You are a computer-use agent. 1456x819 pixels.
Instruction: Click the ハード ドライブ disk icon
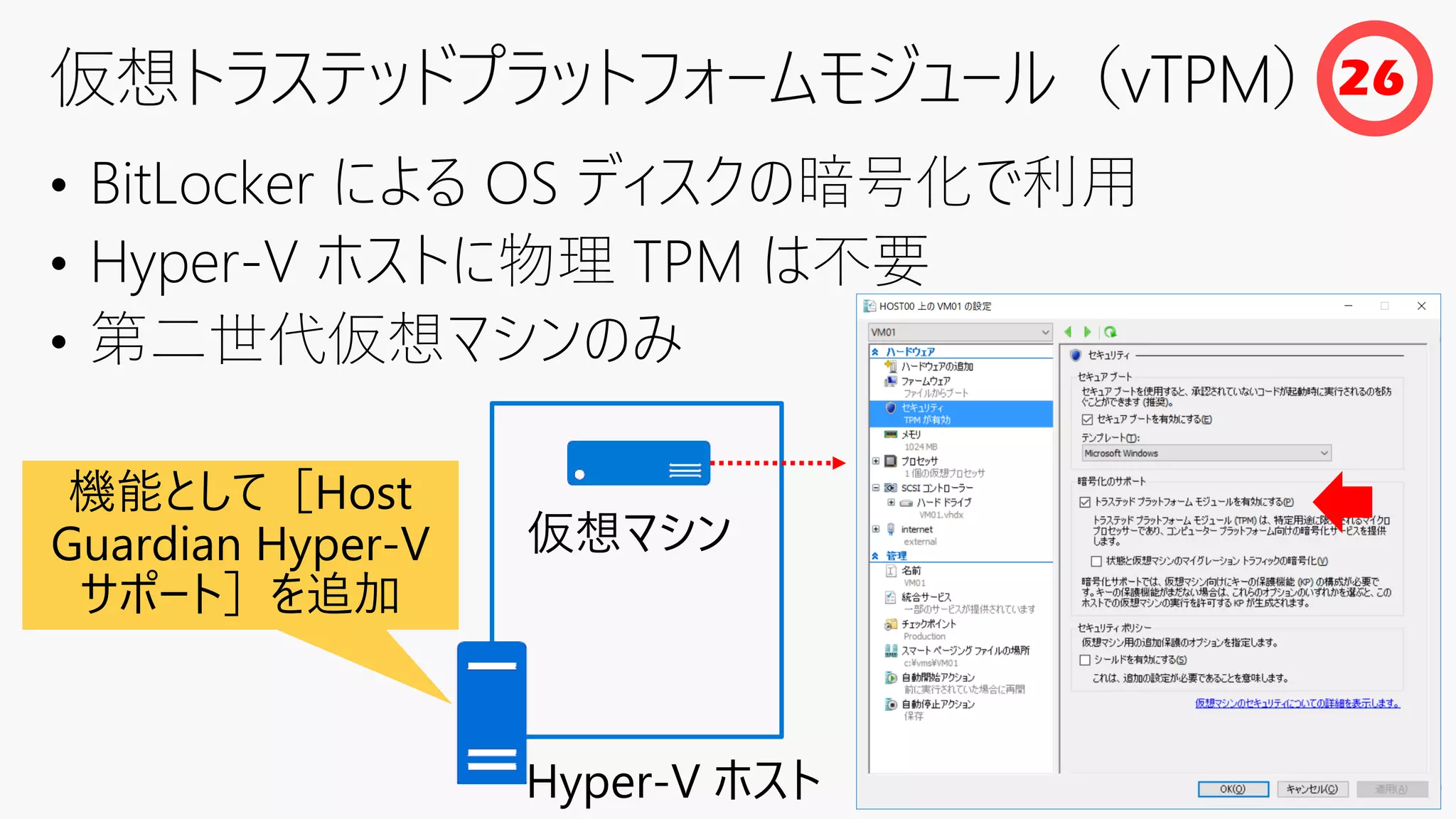pyautogui.click(x=906, y=503)
